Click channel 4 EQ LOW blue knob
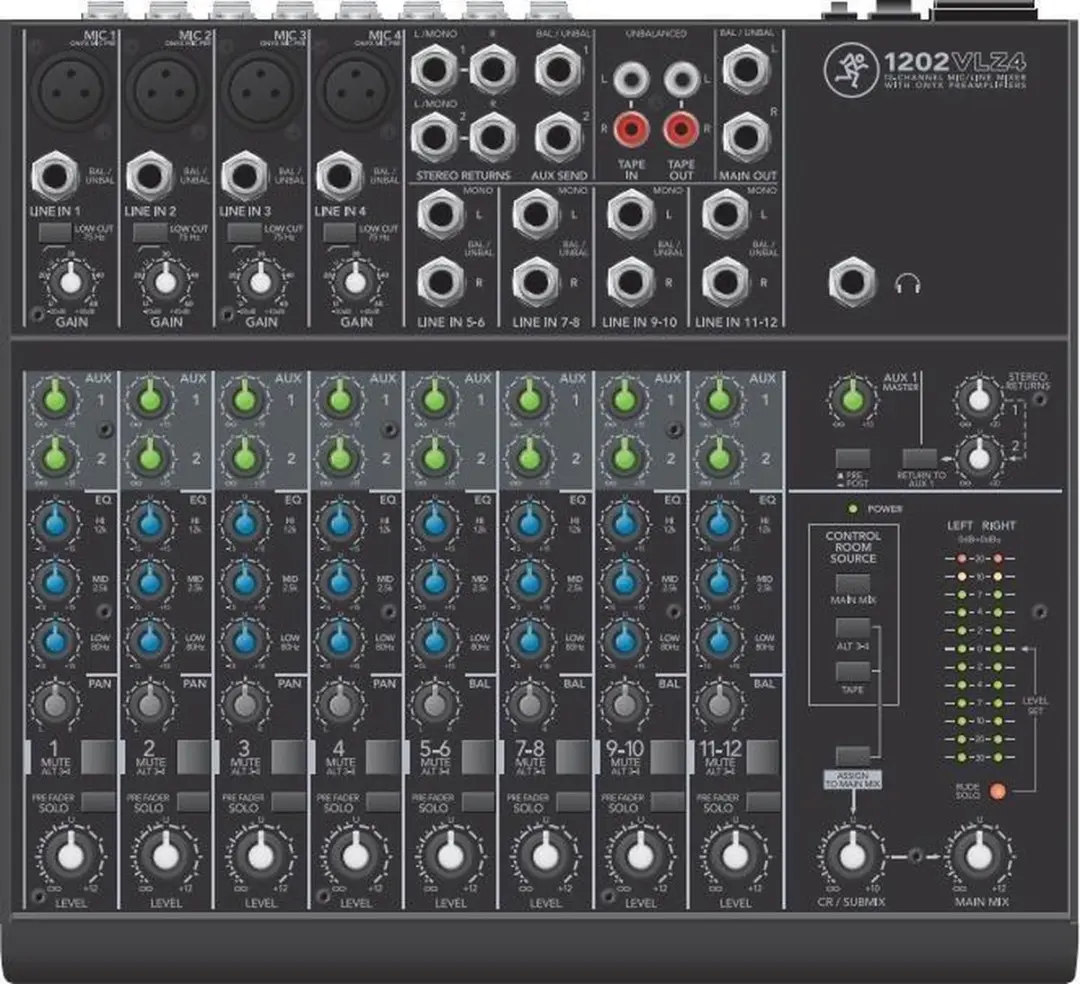This screenshot has width=1080, height=984. point(340,640)
